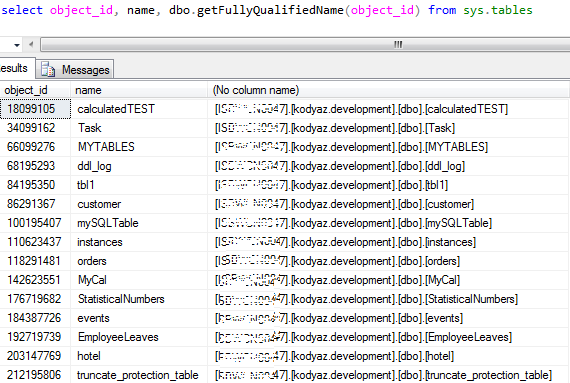Select cell 66099276

click(x=35, y=147)
